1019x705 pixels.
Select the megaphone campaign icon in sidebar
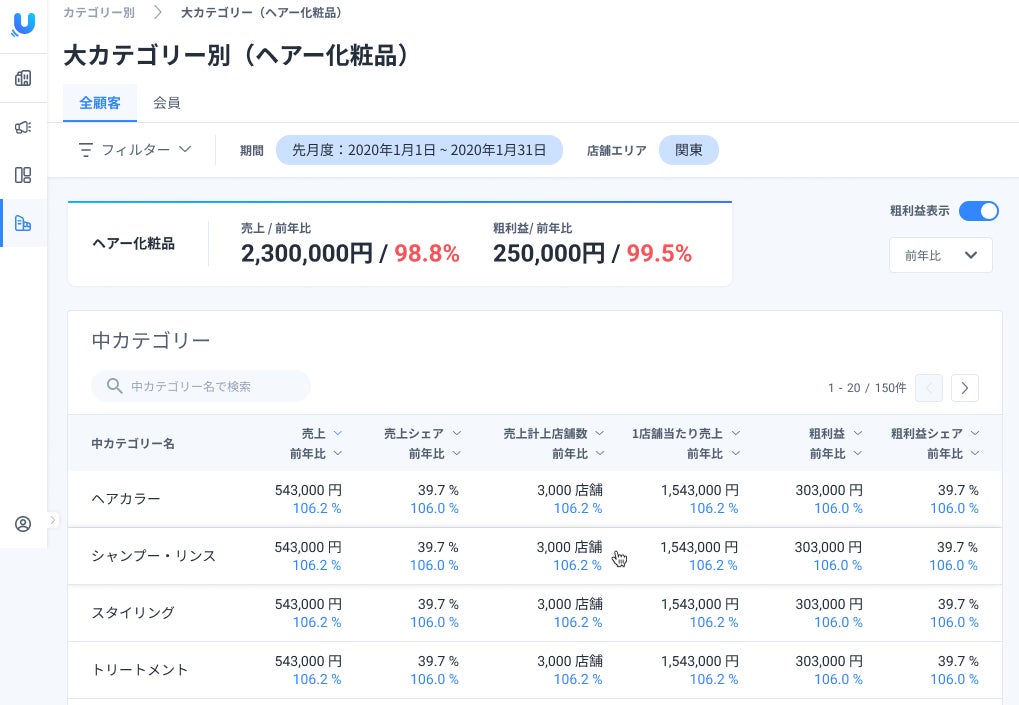pyautogui.click(x=23, y=127)
